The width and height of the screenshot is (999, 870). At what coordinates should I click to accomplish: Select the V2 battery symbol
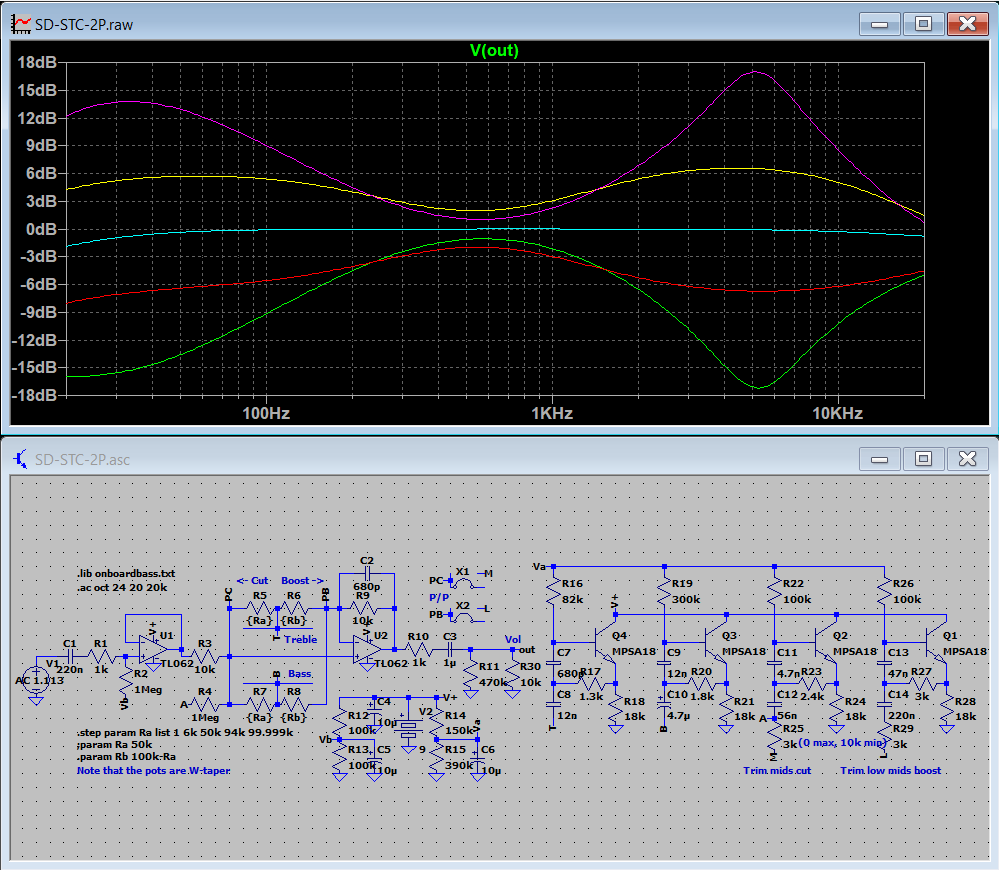(x=408, y=726)
